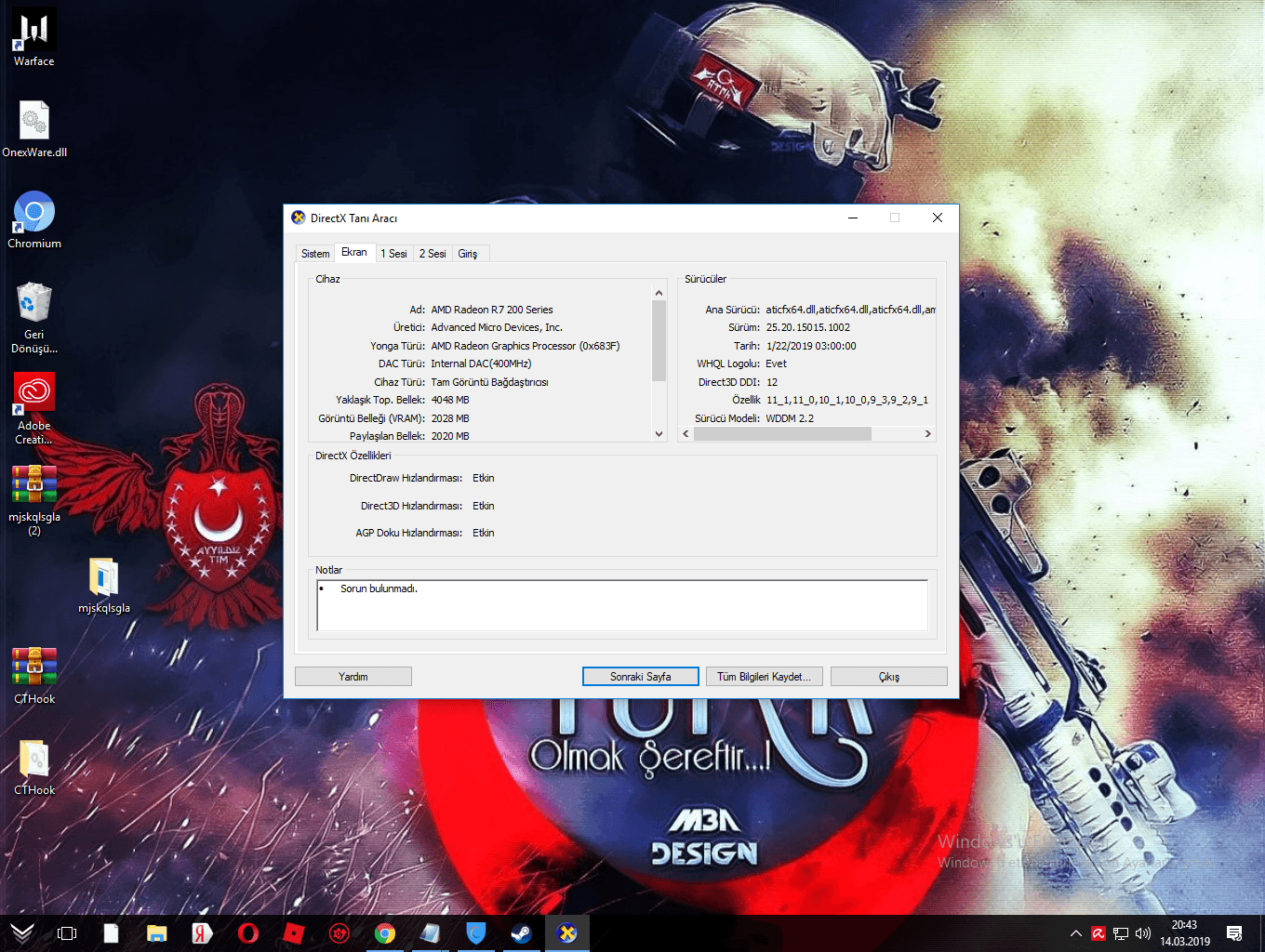The image size is (1265, 952).
Task: Click the driver version 25.20.15015.1002
Action: [808, 327]
